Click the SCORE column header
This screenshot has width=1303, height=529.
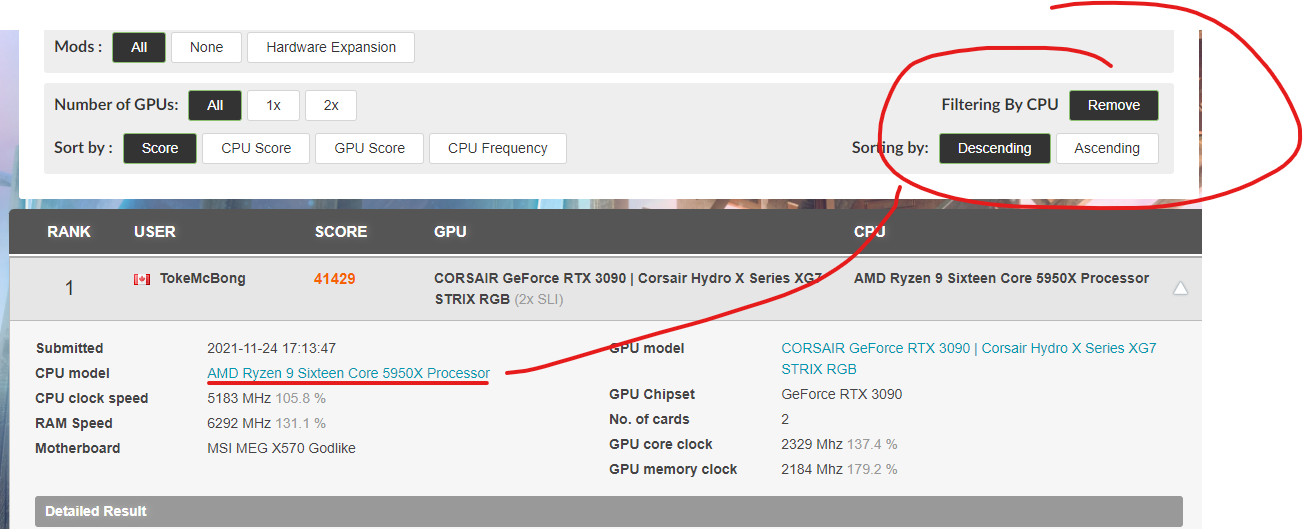coord(341,231)
